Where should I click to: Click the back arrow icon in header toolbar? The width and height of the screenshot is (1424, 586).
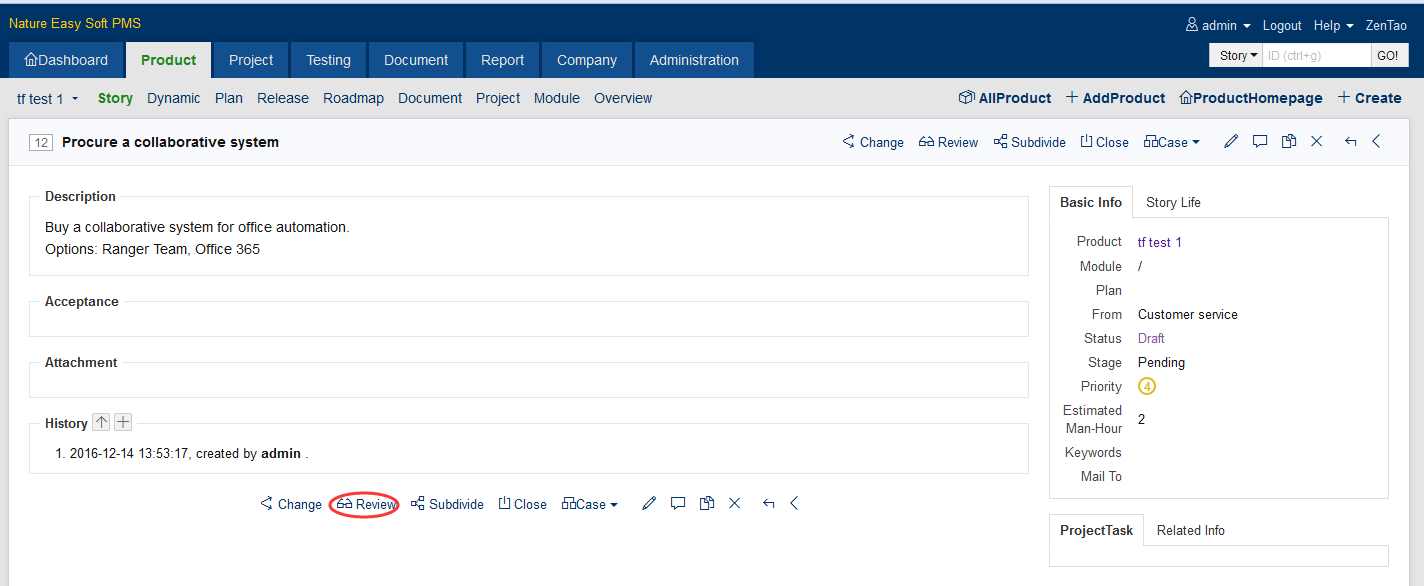pyautogui.click(x=1351, y=142)
